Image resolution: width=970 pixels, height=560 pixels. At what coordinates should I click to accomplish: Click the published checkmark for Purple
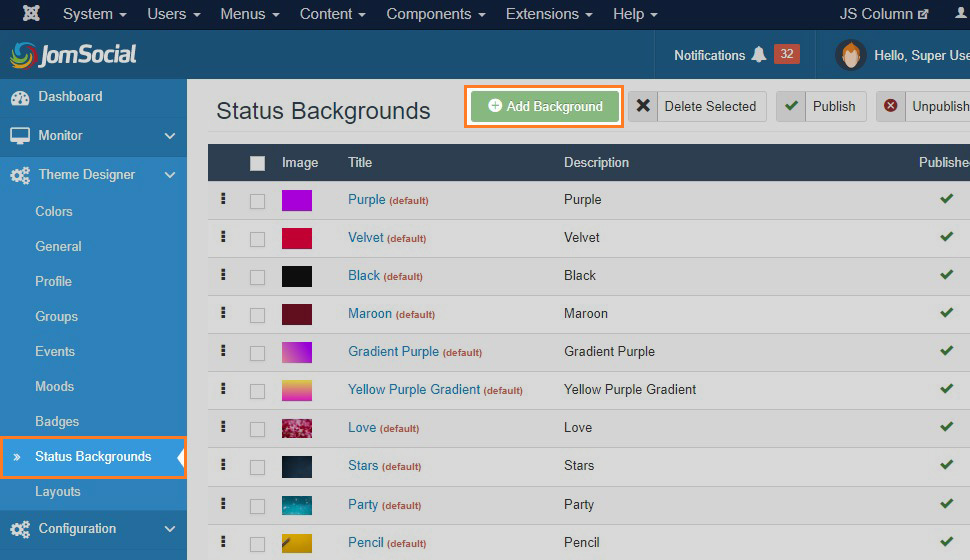[946, 199]
